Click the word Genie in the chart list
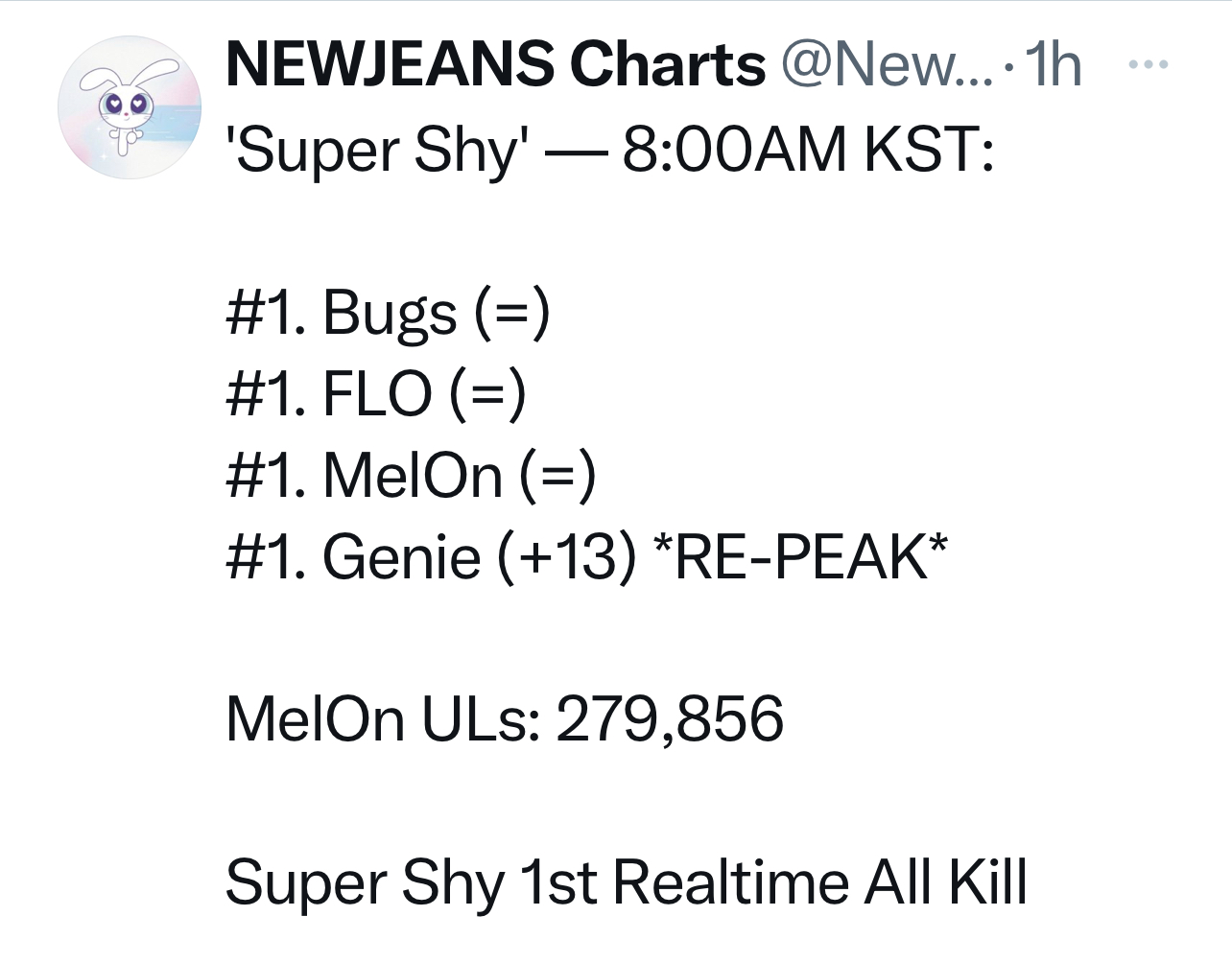This screenshot has width=1232, height=963. click(401, 556)
